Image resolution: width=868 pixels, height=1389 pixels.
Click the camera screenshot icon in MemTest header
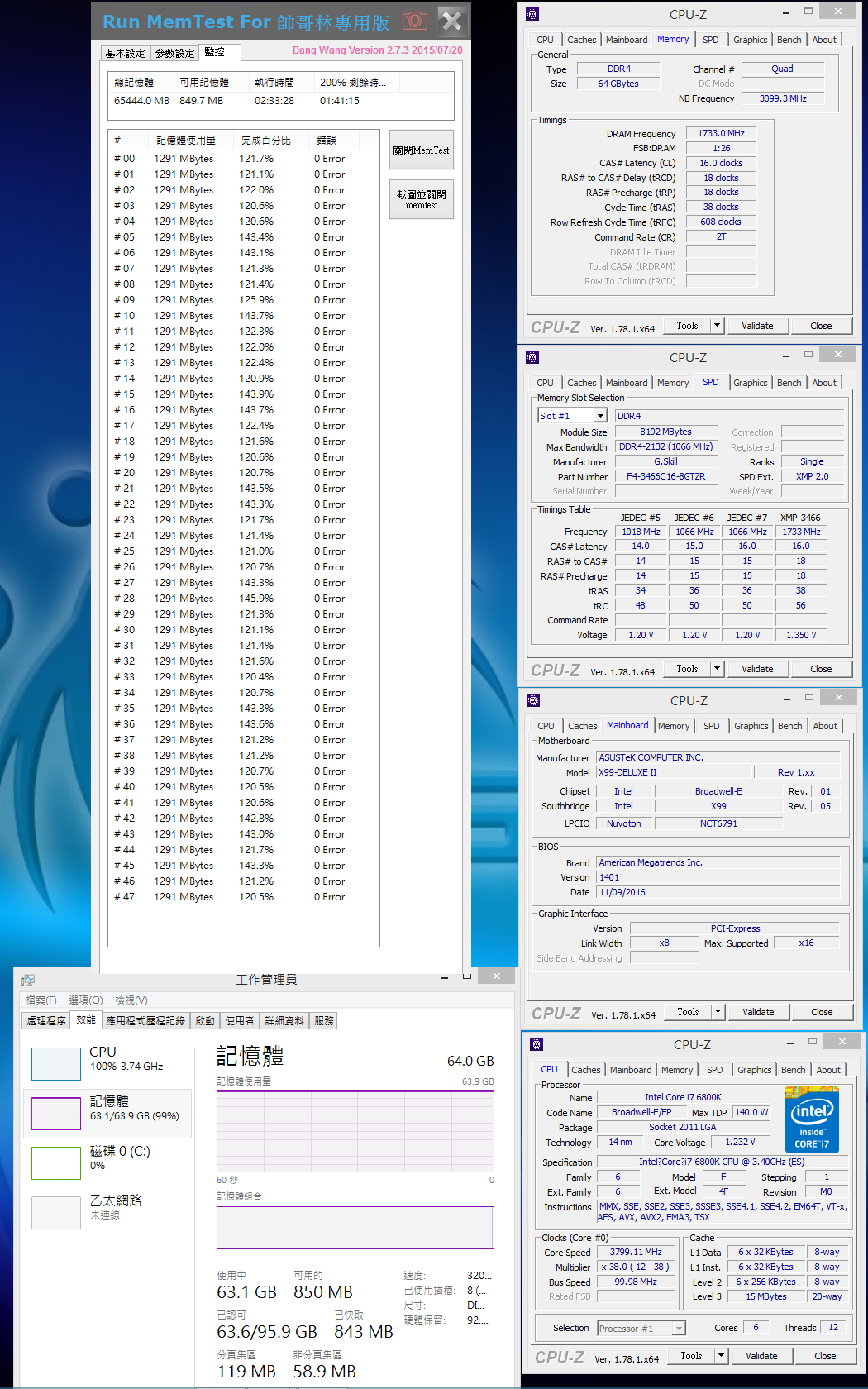pos(415,21)
